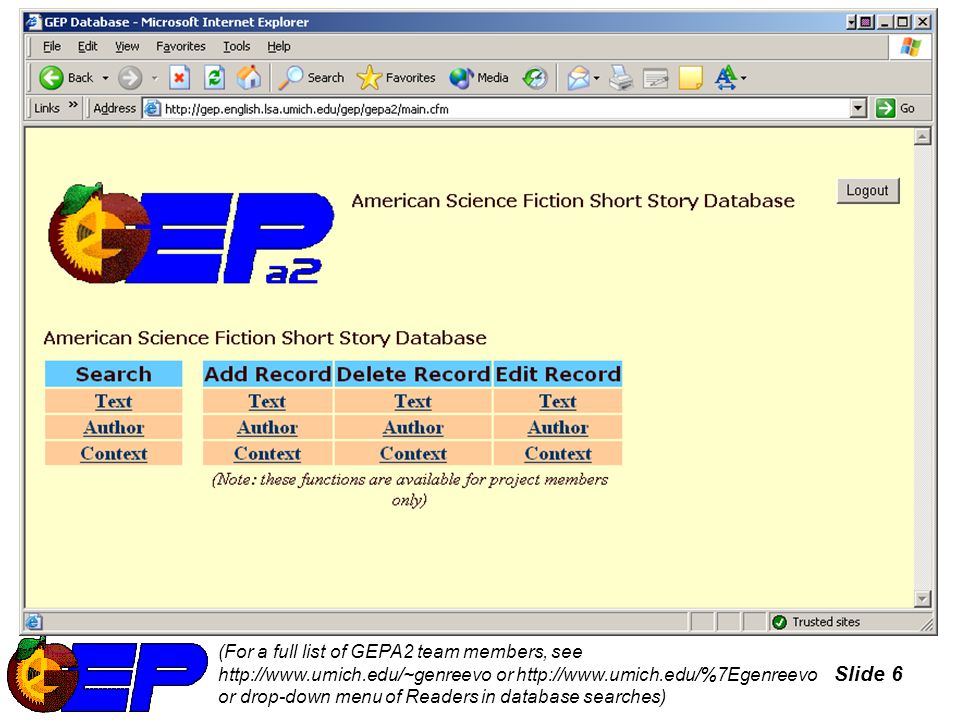Open Context link under Delete Record

[413, 454]
